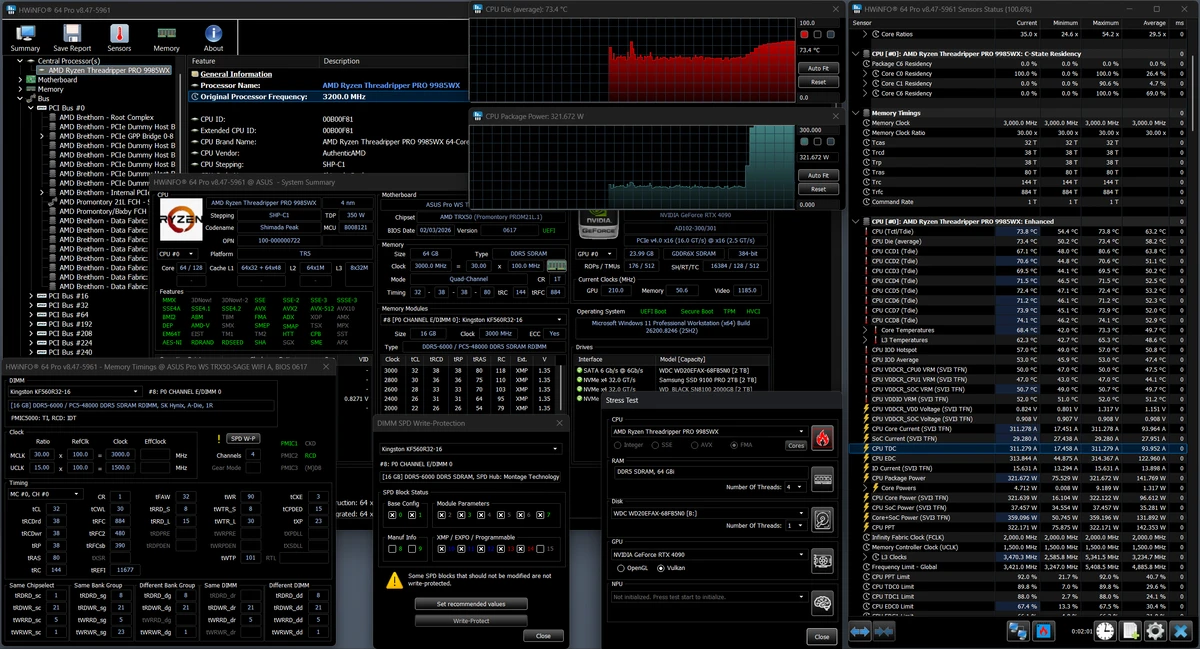Toggle SPD Manuf Info block 9 checkbox
The image size is (1200, 649).
tap(410, 549)
